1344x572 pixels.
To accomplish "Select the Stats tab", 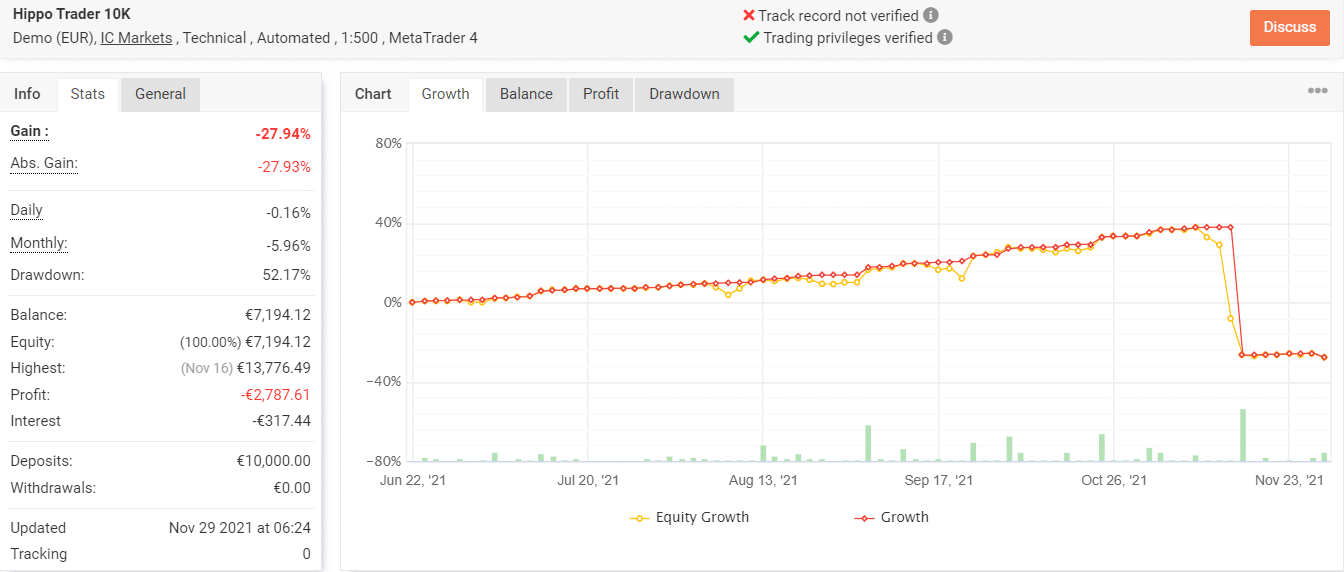I will point(88,94).
